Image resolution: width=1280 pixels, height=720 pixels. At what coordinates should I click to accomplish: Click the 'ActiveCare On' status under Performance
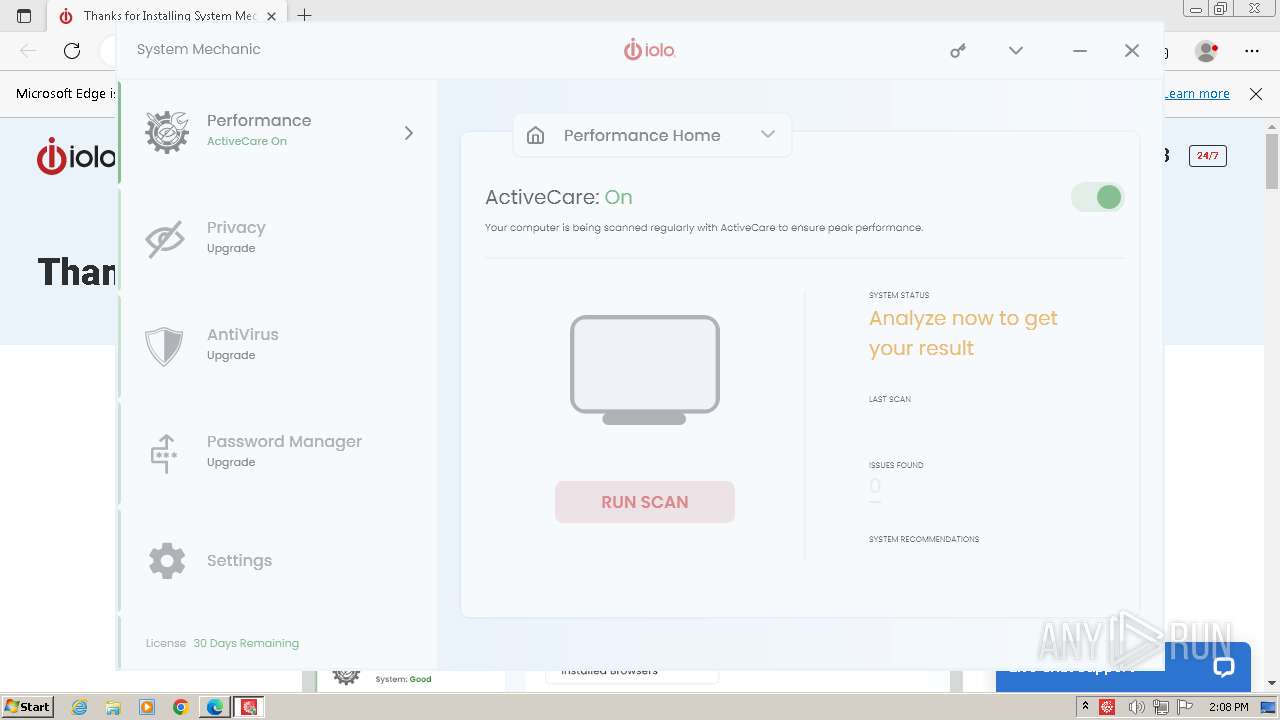click(x=247, y=141)
